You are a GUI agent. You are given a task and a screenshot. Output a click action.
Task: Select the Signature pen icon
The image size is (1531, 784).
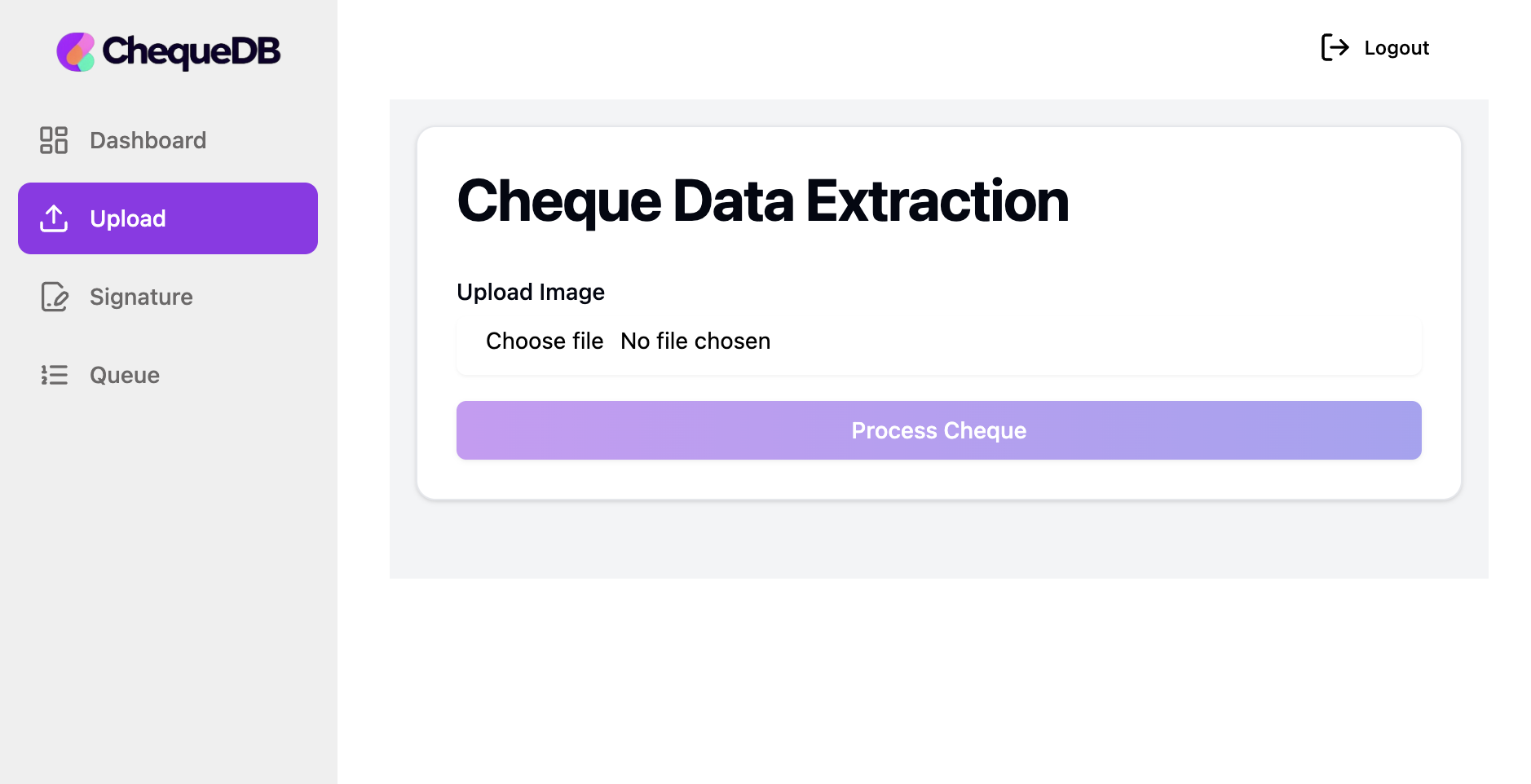(x=54, y=297)
